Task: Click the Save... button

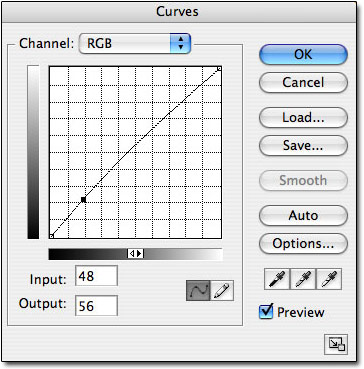Action: [303, 145]
